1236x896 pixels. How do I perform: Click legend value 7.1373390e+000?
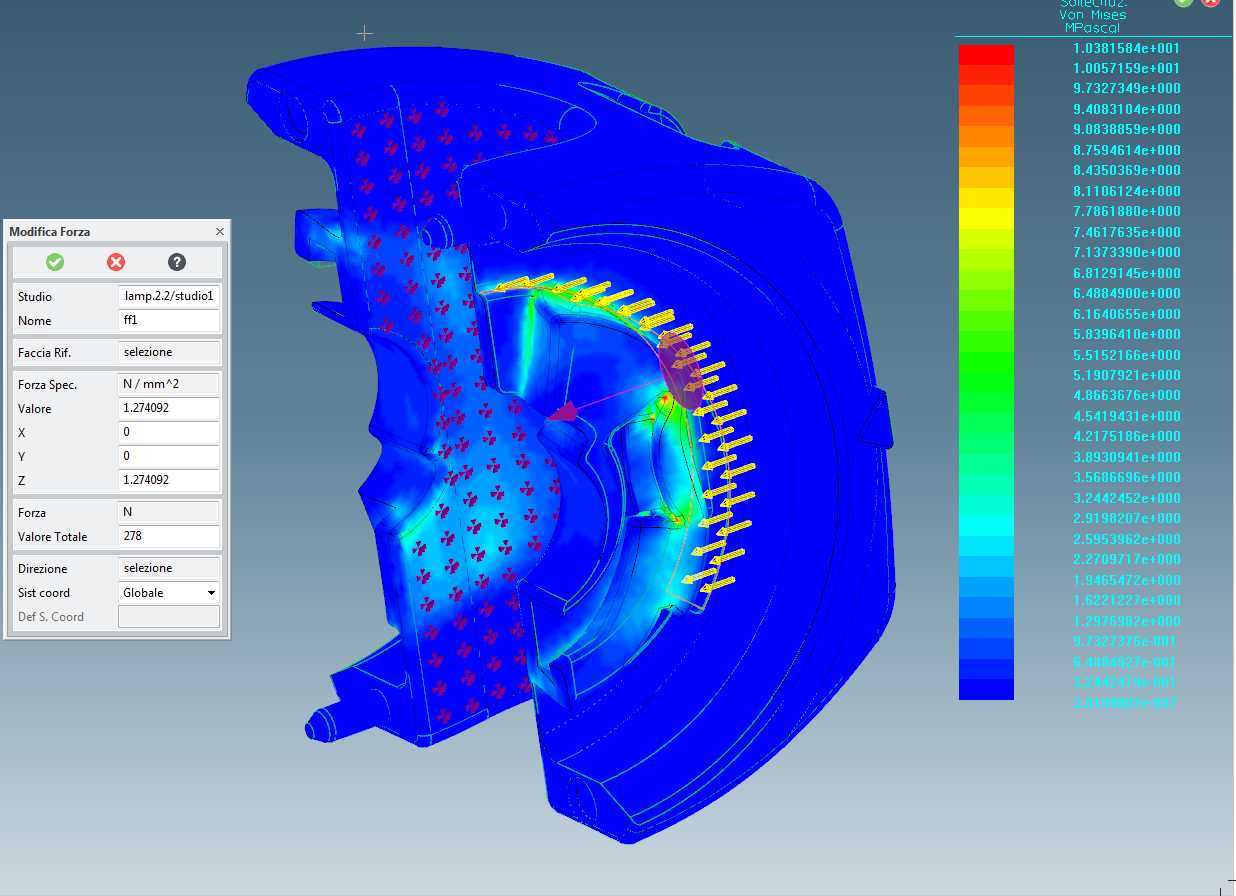[x=1126, y=252]
